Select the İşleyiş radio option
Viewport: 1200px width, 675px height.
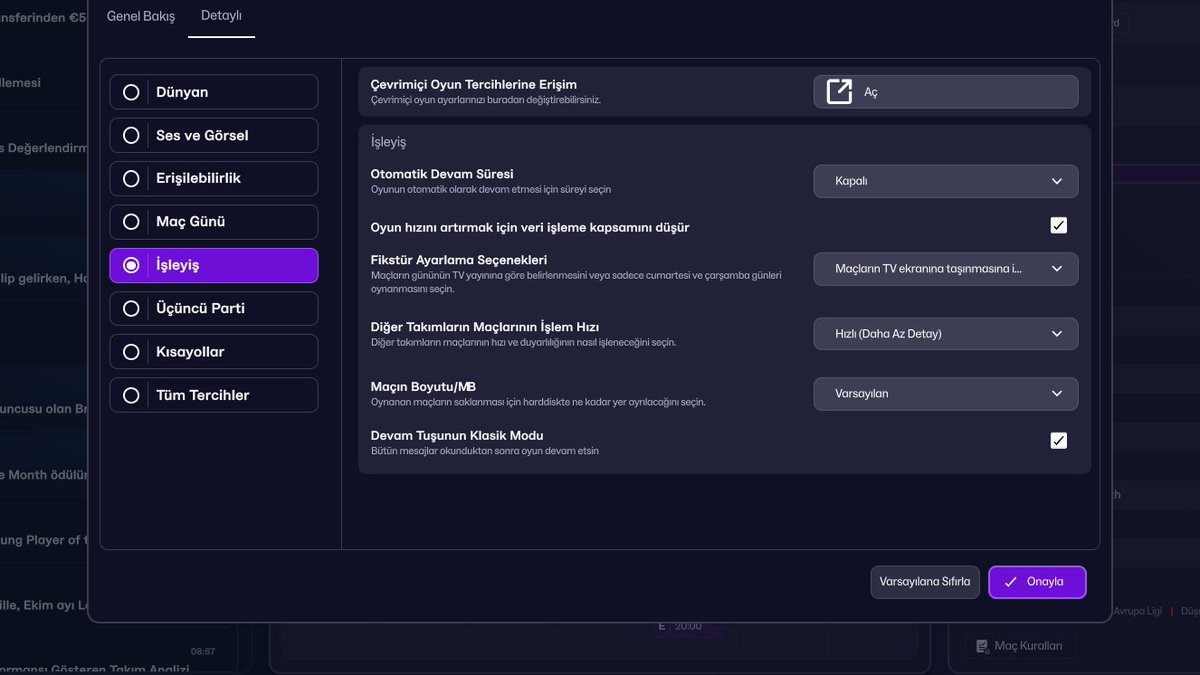tap(214, 265)
